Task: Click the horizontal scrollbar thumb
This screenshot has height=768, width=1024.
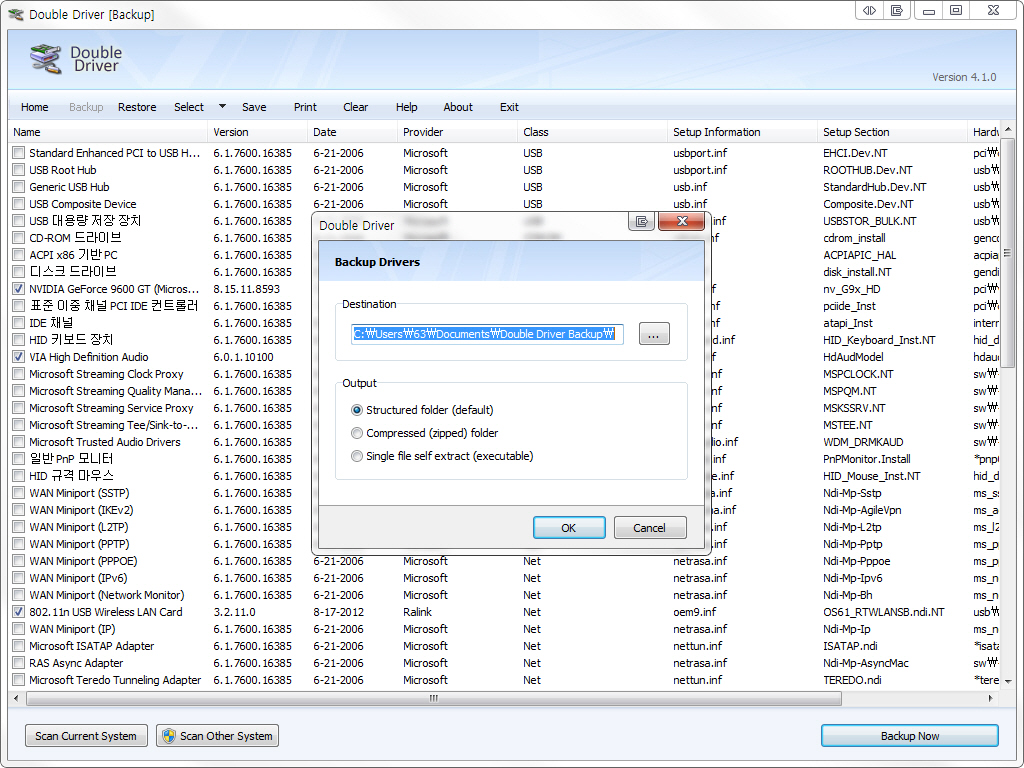Action: [434, 698]
